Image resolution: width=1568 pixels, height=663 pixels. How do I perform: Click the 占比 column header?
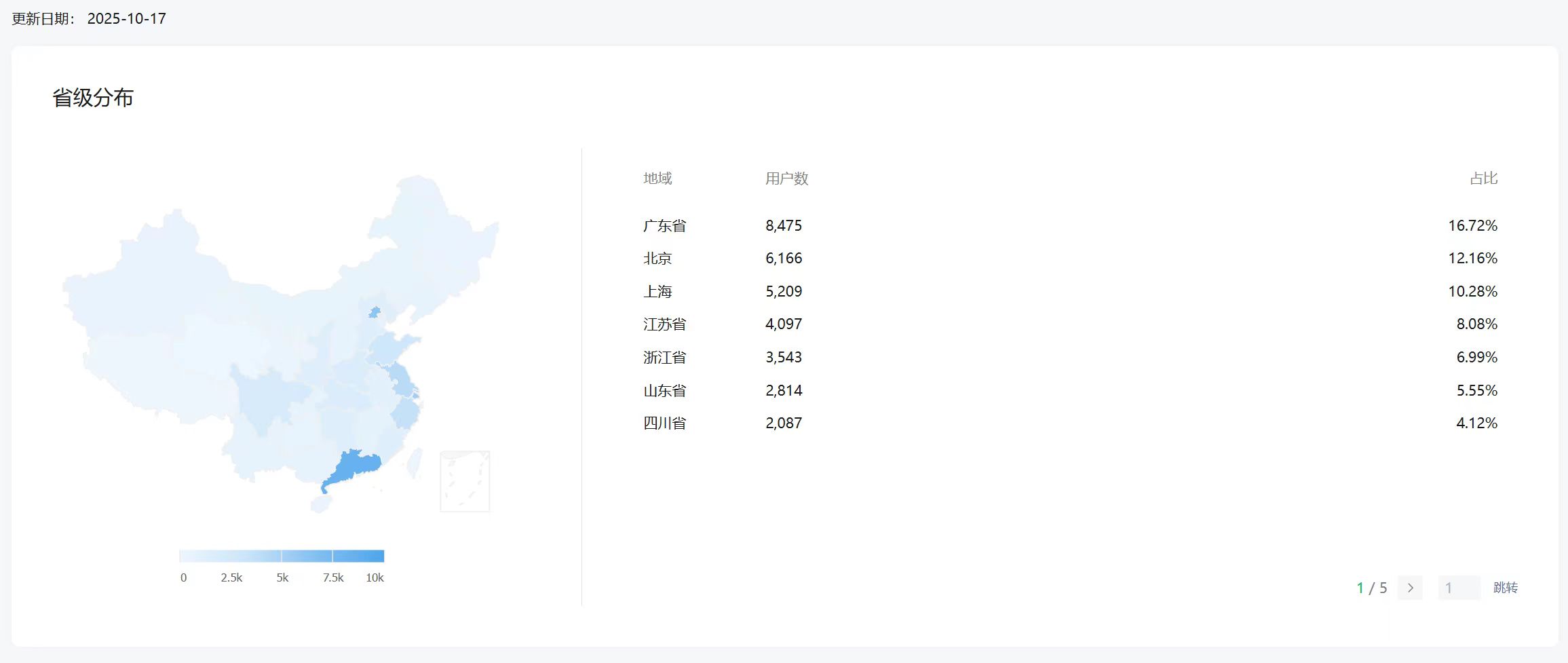(1484, 178)
